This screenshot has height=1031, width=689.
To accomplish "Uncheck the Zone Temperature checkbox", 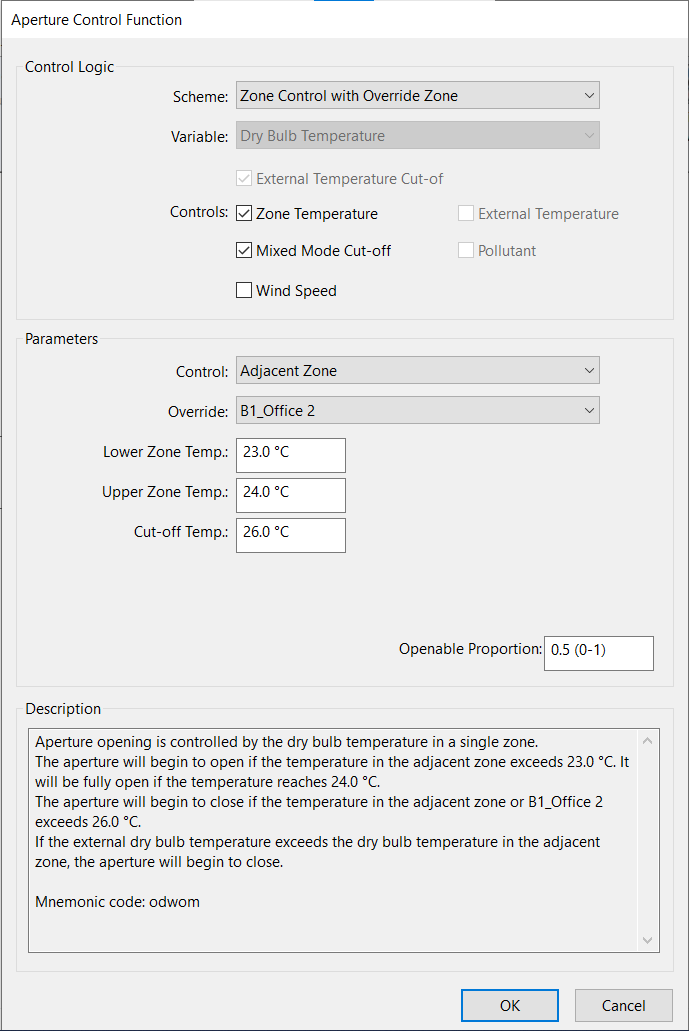I will (244, 213).
